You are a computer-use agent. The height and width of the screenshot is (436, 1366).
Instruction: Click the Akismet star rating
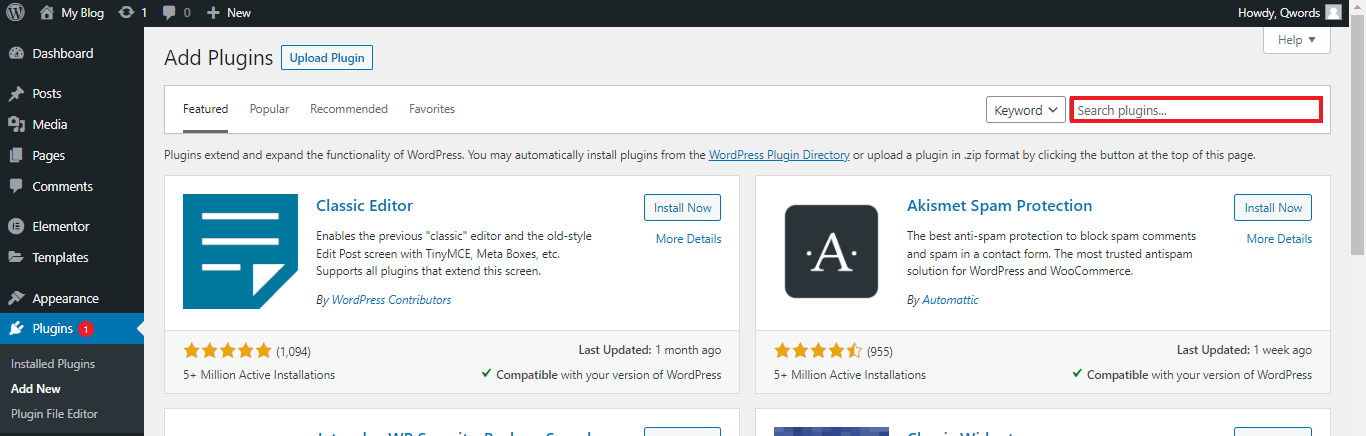(x=819, y=351)
